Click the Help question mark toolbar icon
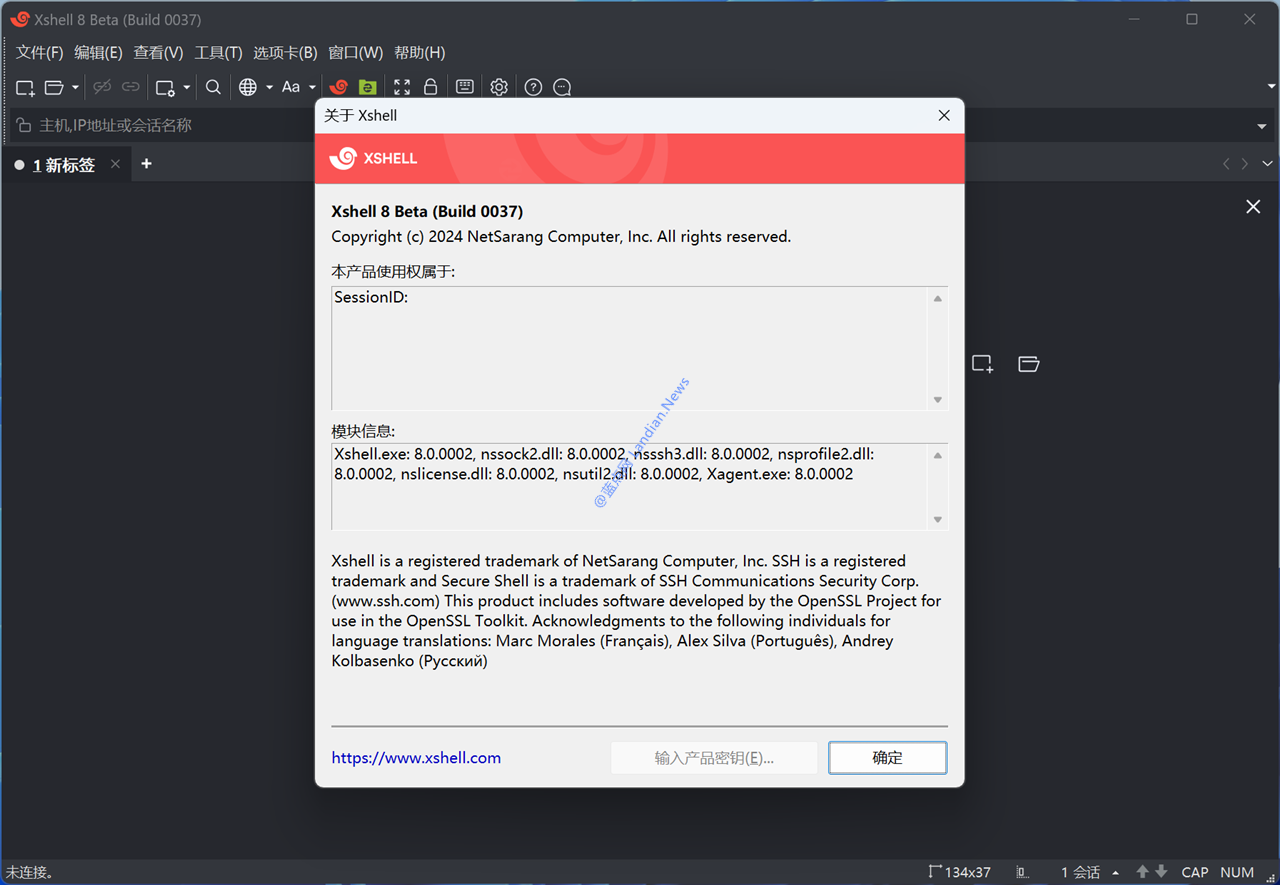The width and height of the screenshot is (1280, 885). (x=533, y=88)
